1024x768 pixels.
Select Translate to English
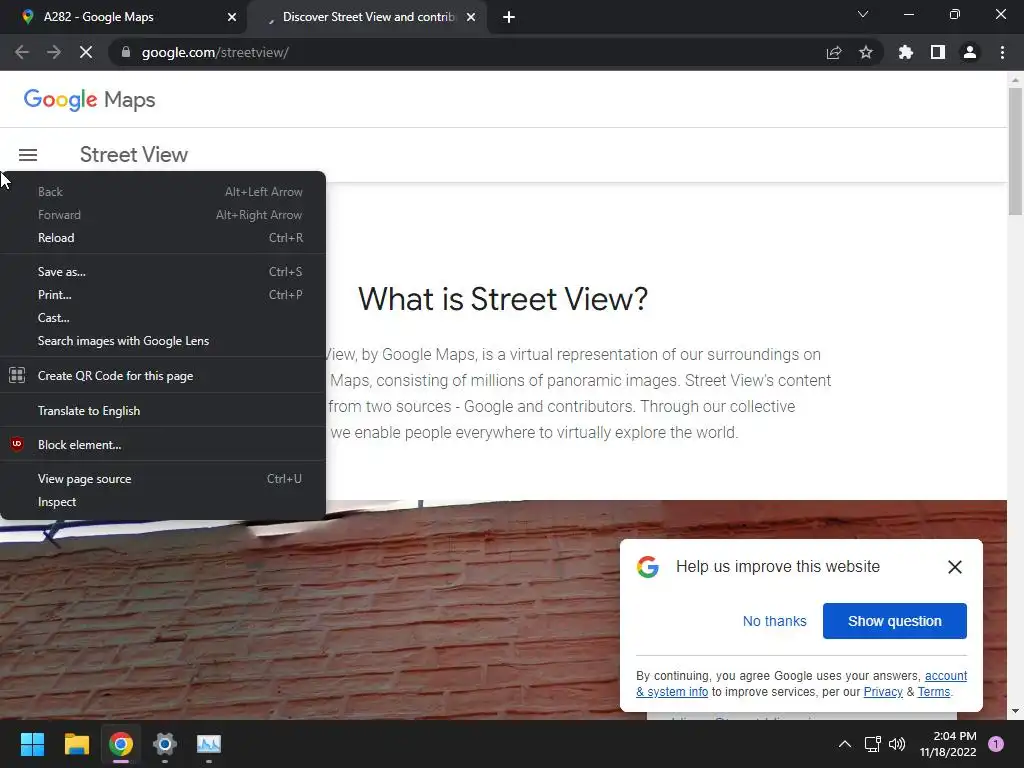click(x=163, y=411)
